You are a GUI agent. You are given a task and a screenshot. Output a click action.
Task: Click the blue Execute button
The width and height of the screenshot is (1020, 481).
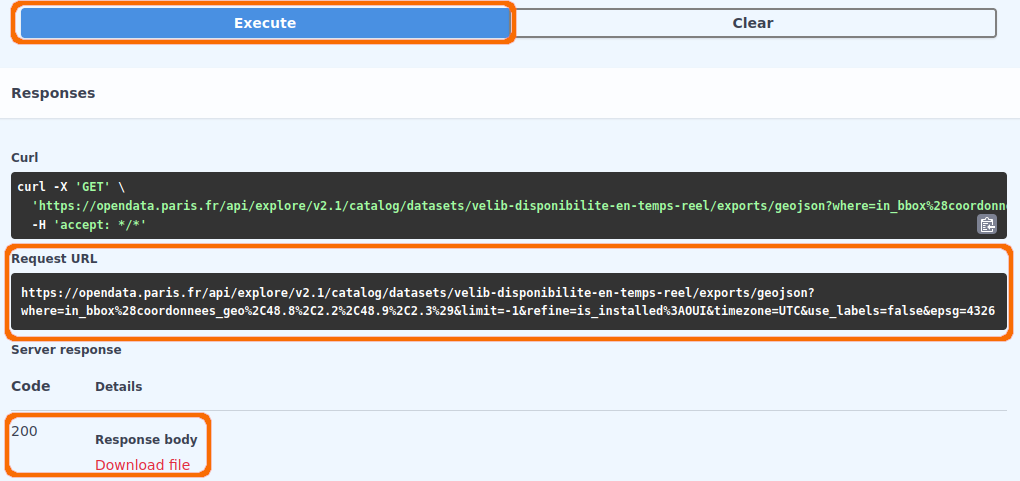click(265, 23)
